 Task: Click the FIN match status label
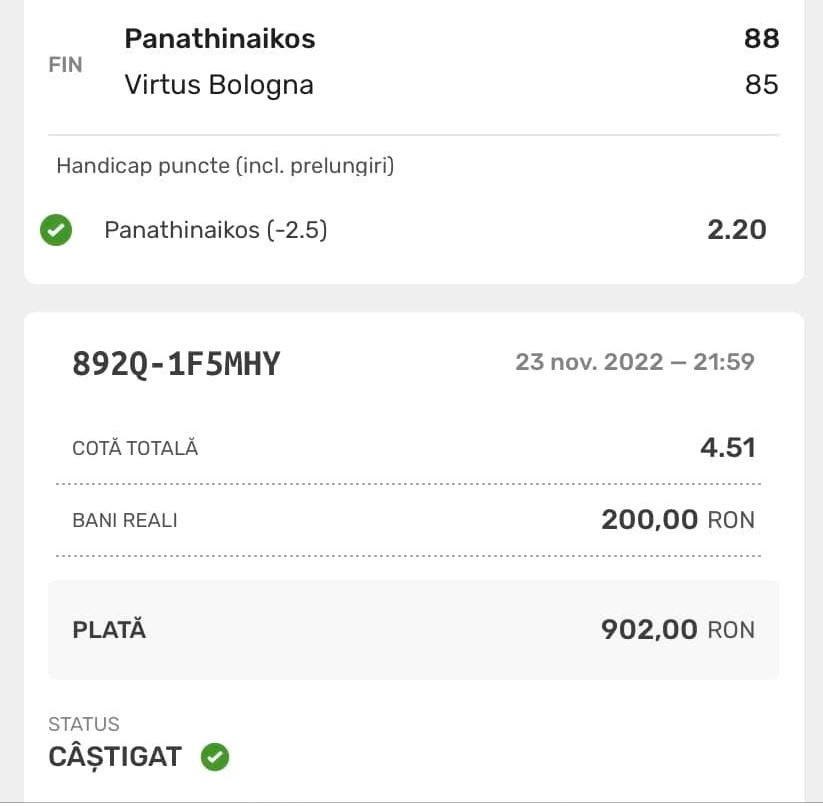tap(66, 64)
